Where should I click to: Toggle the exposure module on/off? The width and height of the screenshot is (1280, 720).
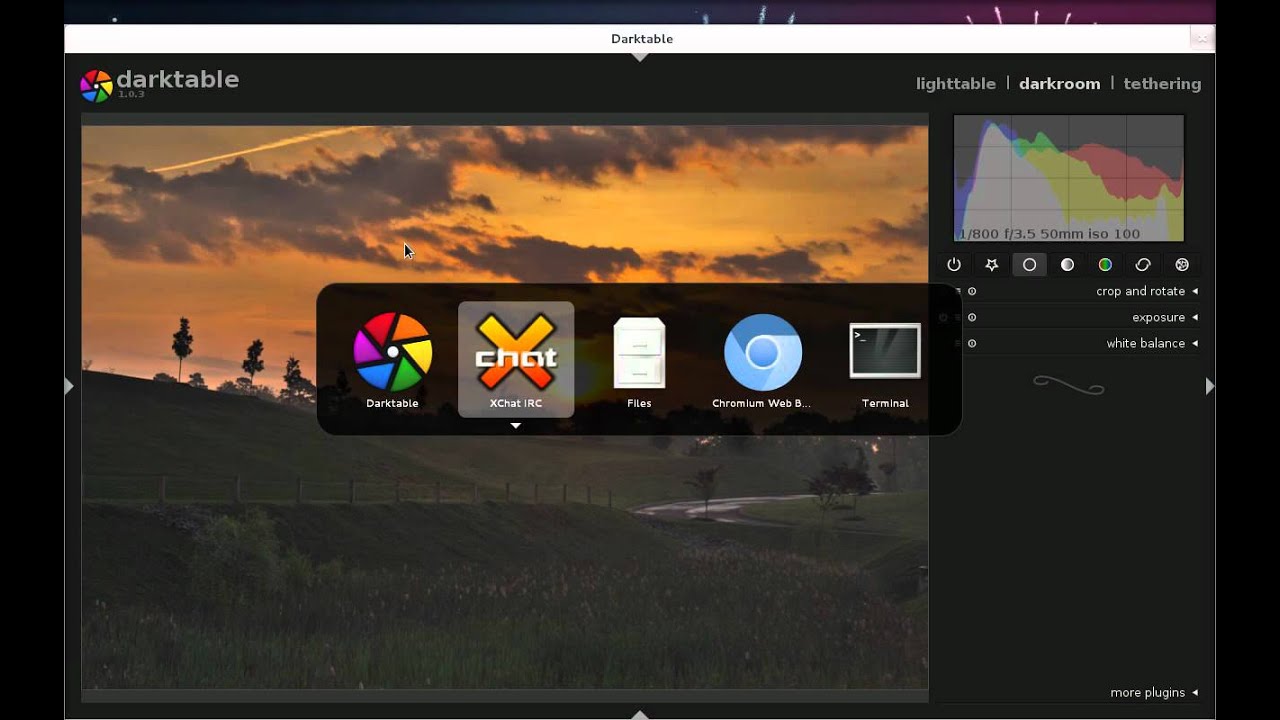(x=972, y=318)
